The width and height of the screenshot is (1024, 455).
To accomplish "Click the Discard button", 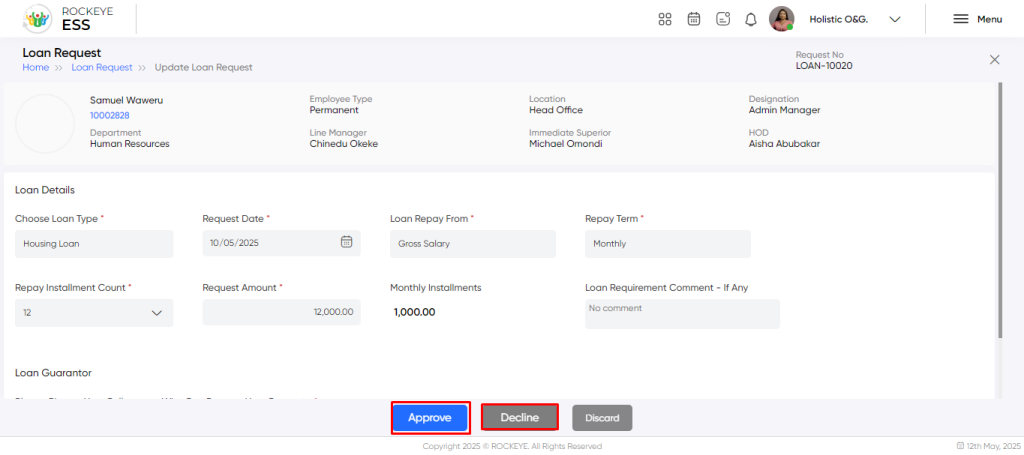I will pyautogui.click(x=602, y=418).
